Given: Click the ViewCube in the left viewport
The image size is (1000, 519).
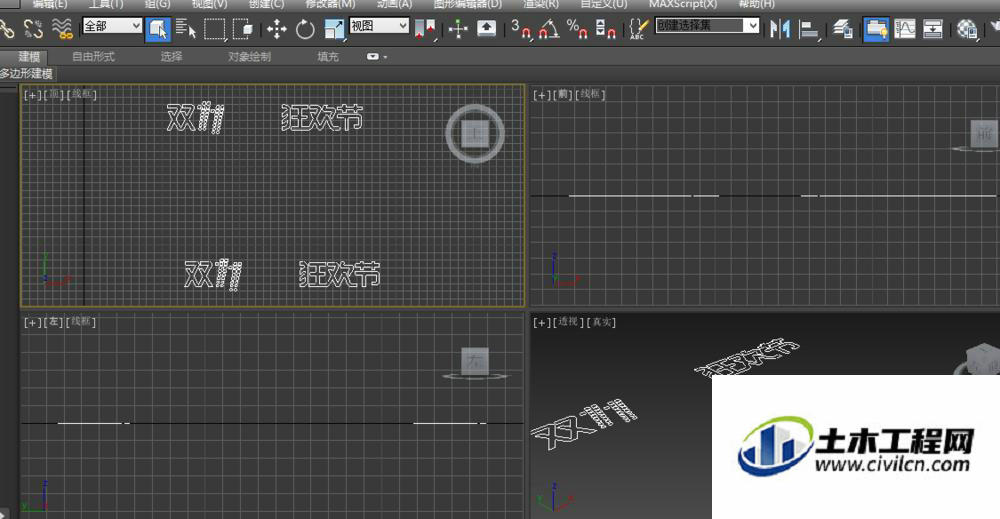Looking at the screenshot, I should click(475, 362).
